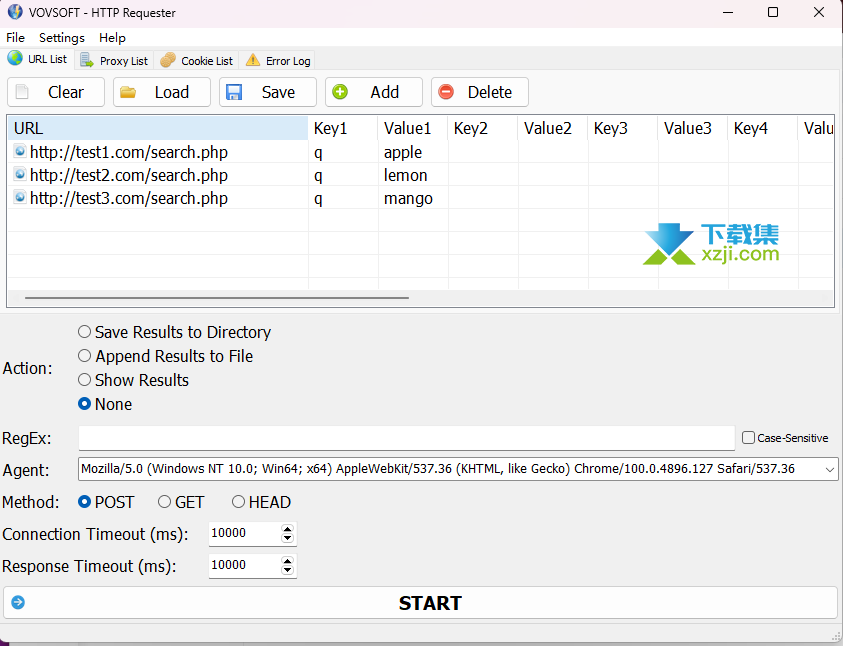Click the horizontal scrollbar of URL table
This screenshot has width=843, height=646.
coord(217,297)
